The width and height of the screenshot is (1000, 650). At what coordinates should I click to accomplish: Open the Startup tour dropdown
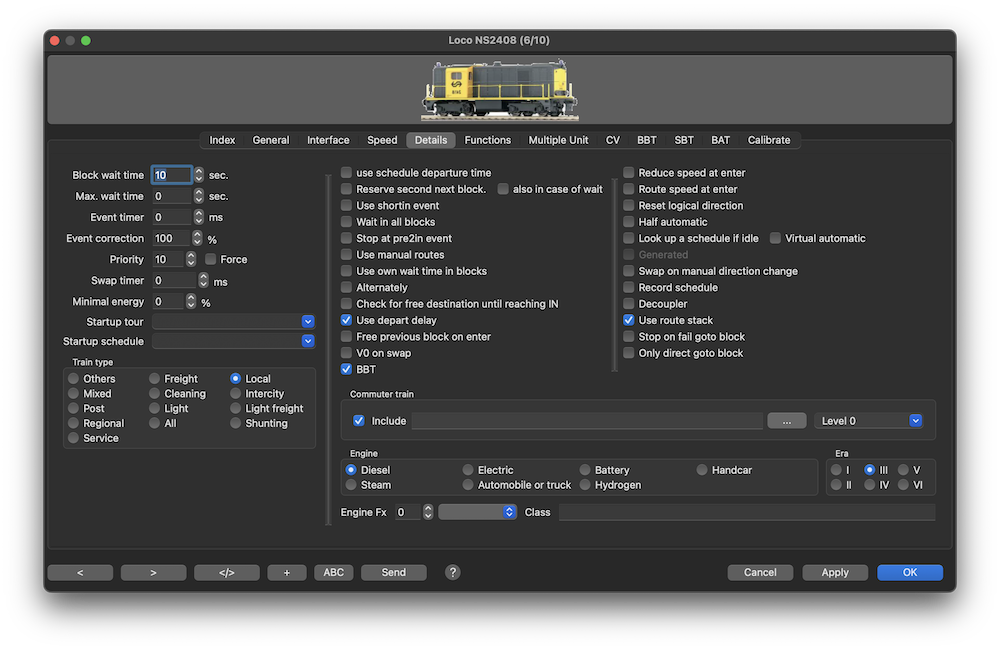308,322
